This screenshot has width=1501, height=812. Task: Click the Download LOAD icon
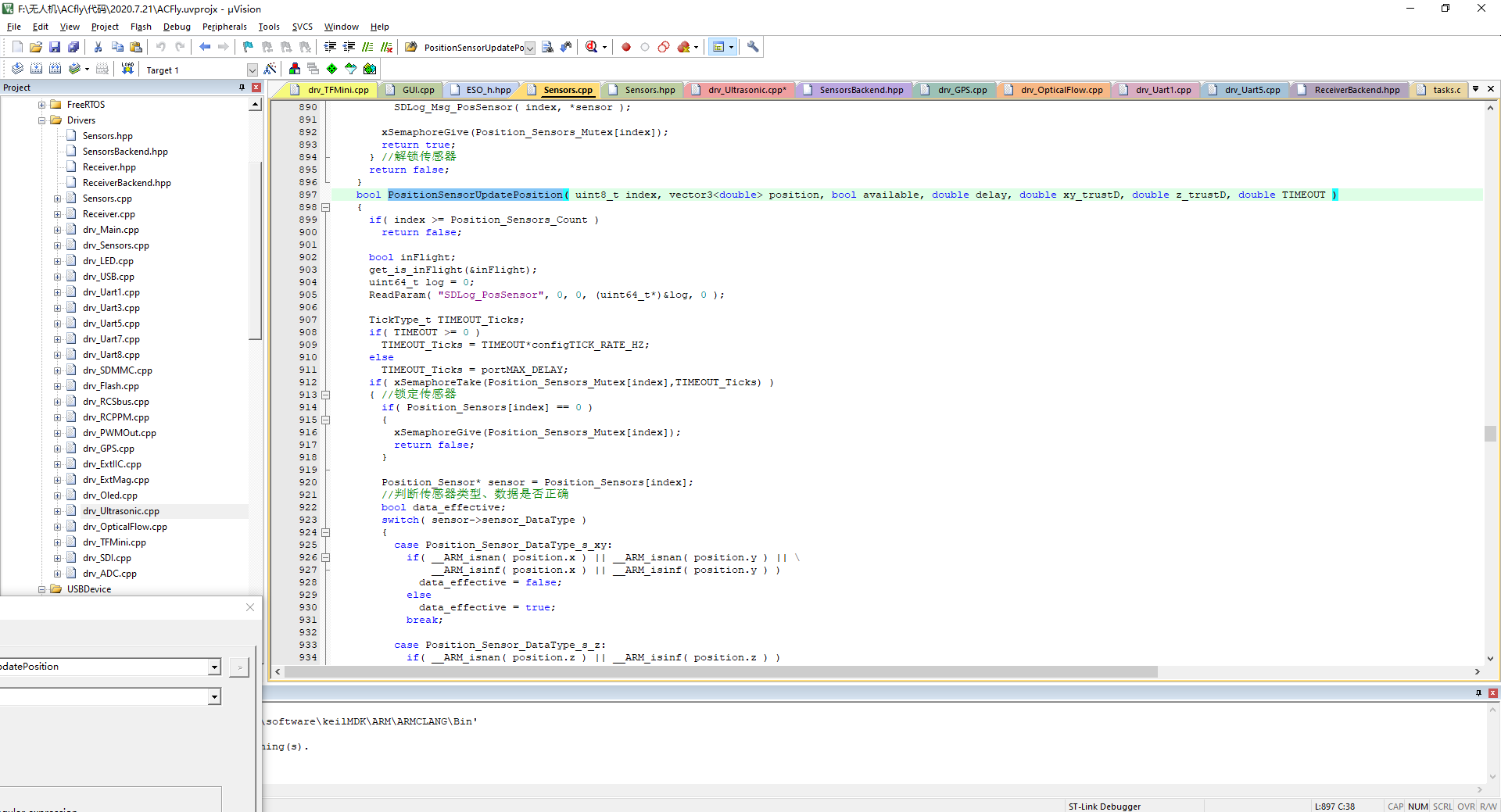[x=127, y=69]
